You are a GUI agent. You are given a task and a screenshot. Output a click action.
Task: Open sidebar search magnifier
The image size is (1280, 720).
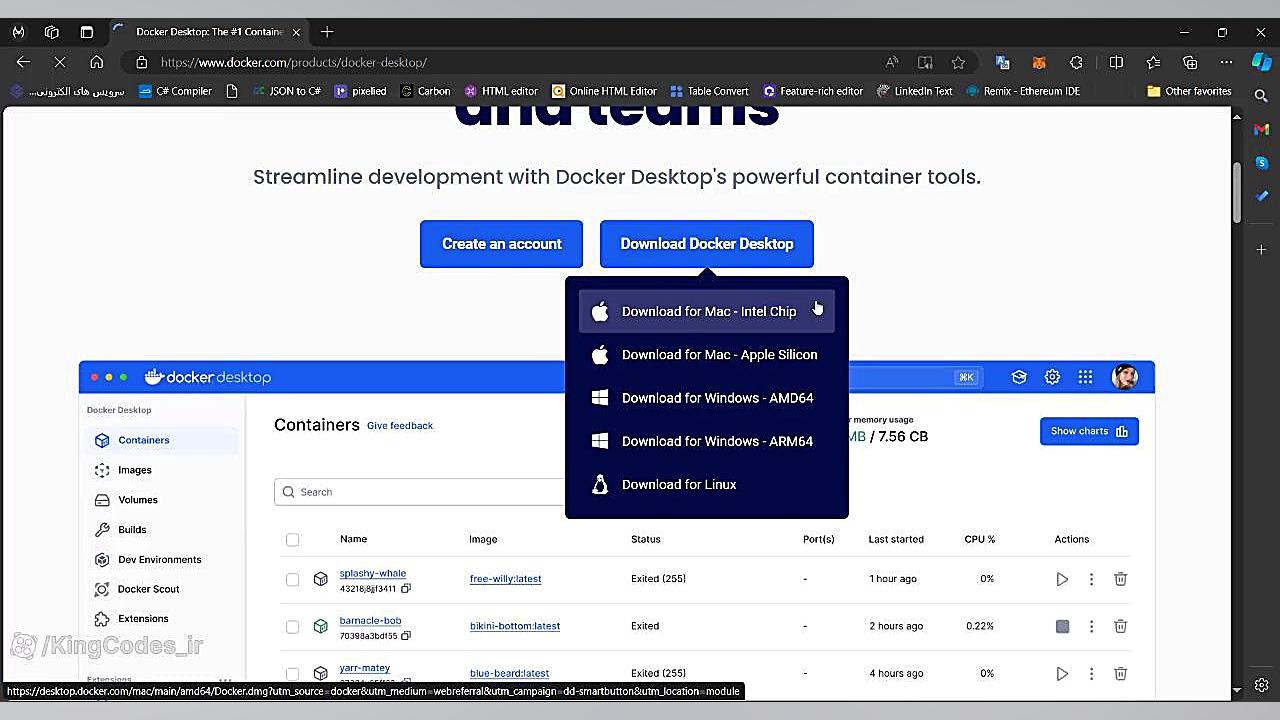[x=1261, y=96]
